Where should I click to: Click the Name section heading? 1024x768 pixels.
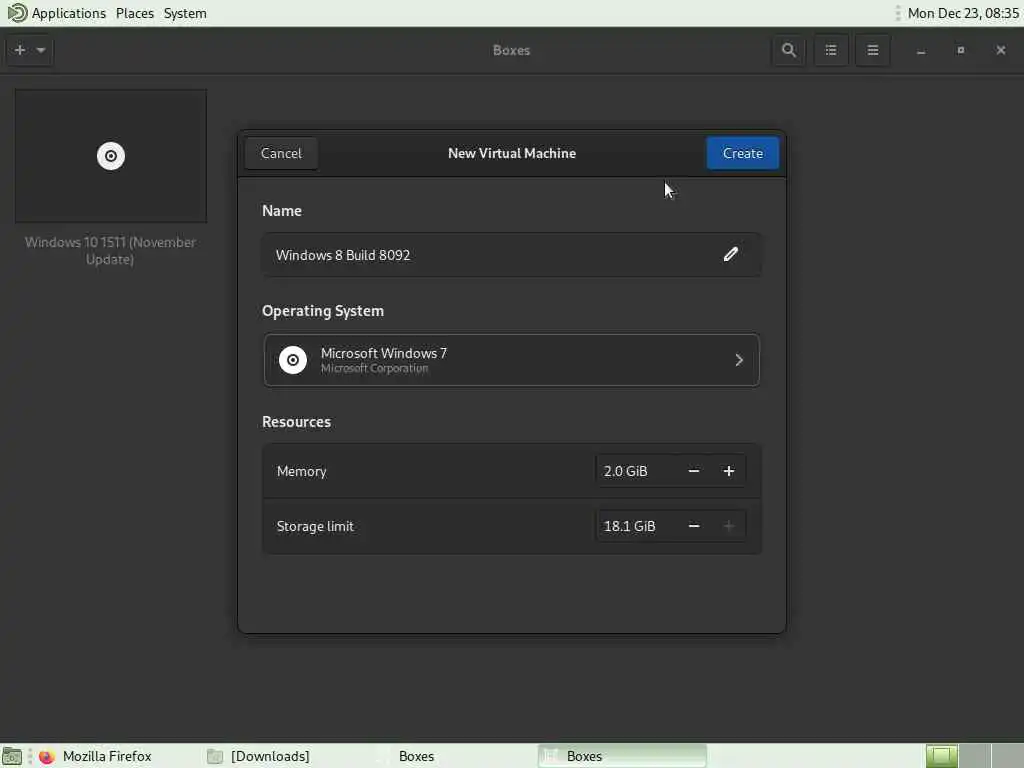281,211
